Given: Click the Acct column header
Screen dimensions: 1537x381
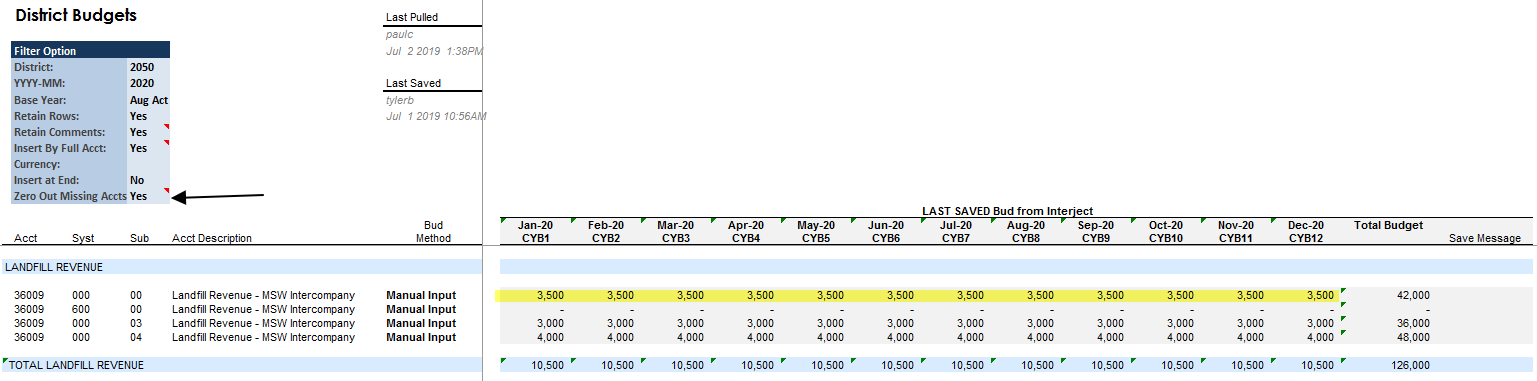Looking at the screenshot, I should 26,238.
